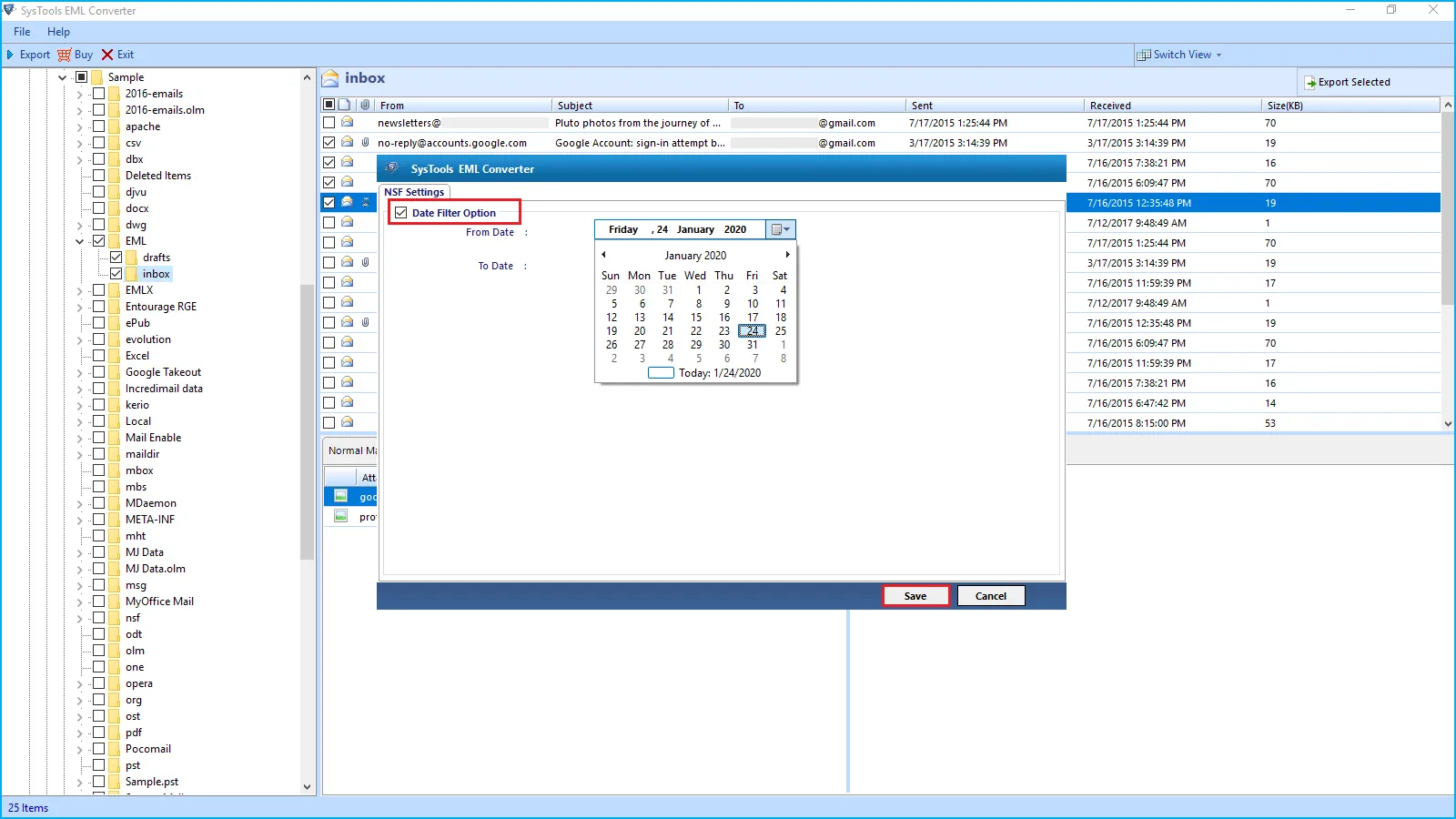Click envelope icon of newsletters email
This screenshot has height=819, width=1456.
click(347, 122)
